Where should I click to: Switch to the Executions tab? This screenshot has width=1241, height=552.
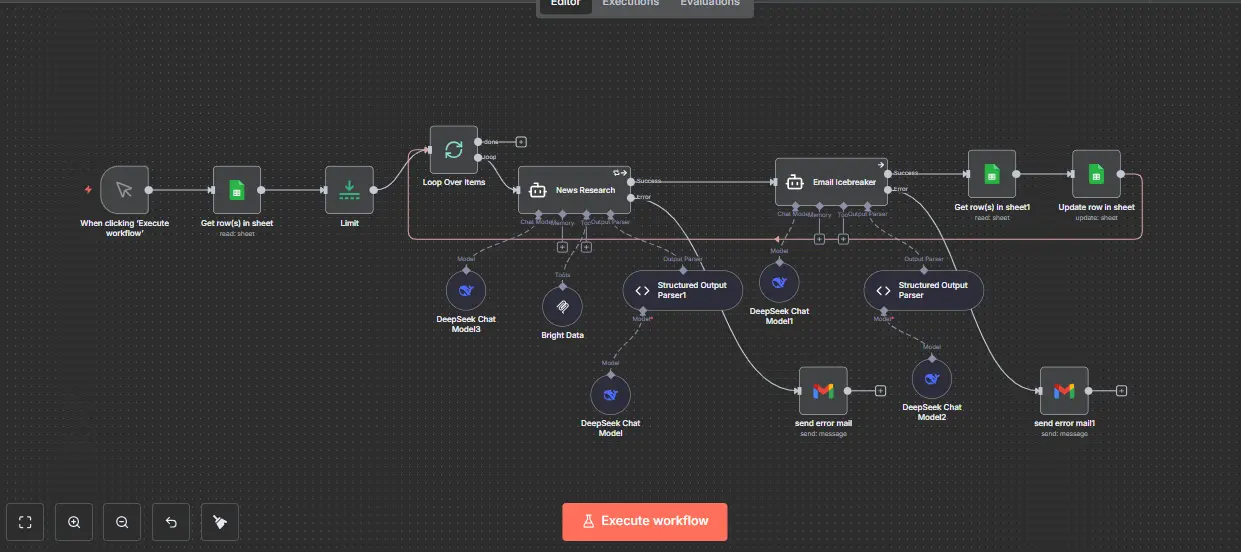coord(630,3)
